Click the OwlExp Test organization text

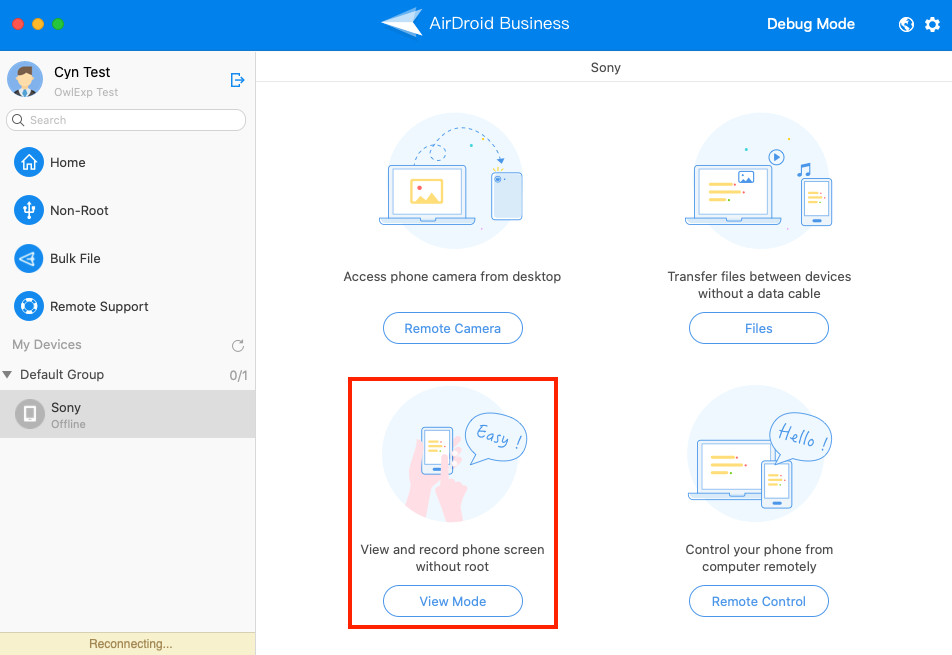pyautogui.click(x=86, y=92)
